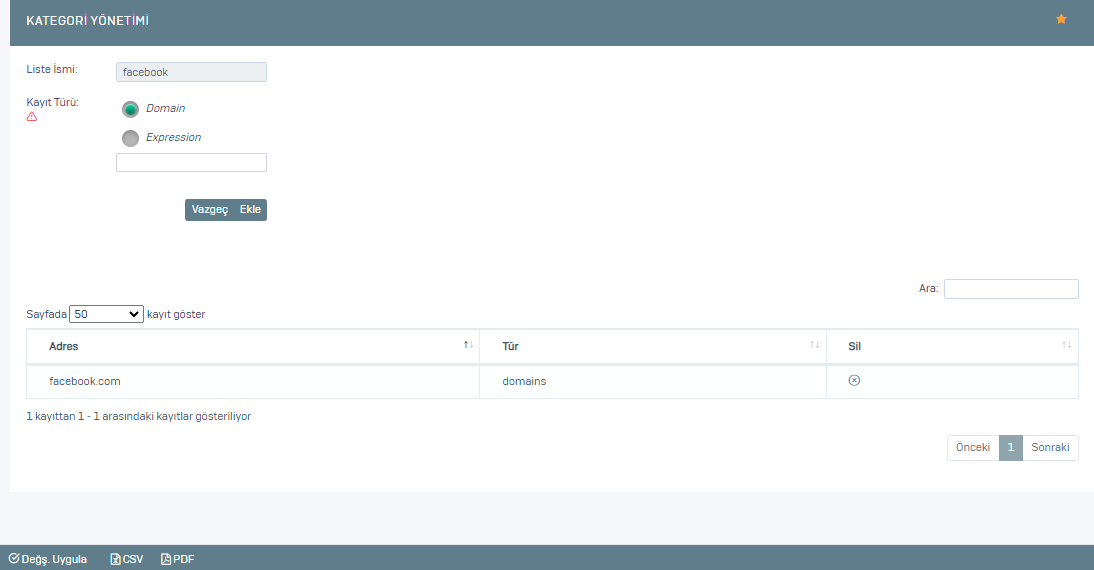This screenshot has height=570, width=1094.
Task: Focus the Liste İsmi field containing facebook
Action: pyautogui.click(x=191, y=72)
